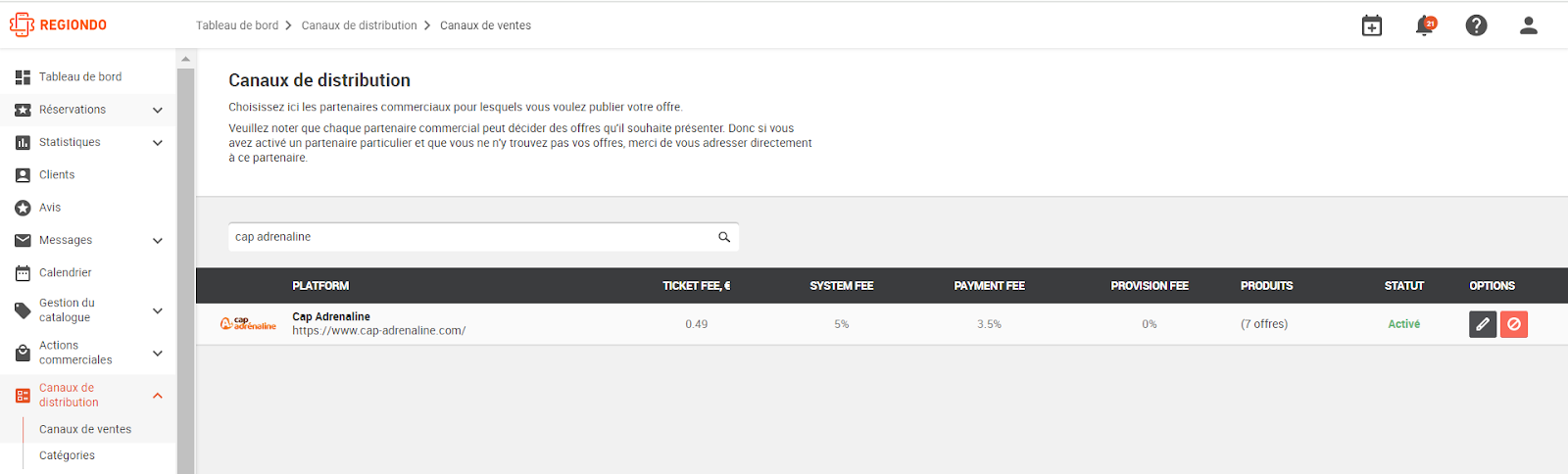Click the Activé status text
1568x474 pixels.
pos(1403,324)
